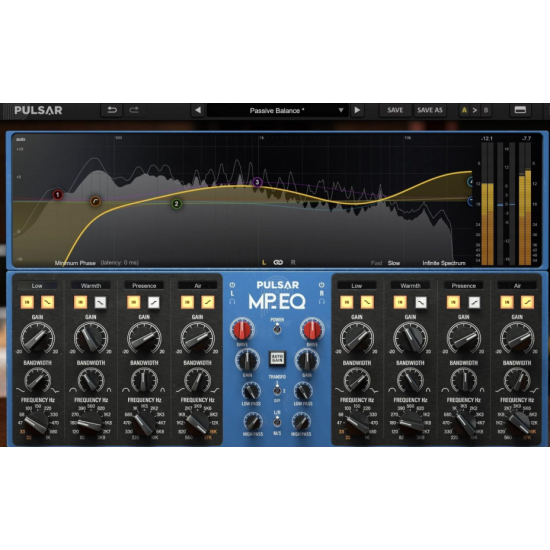Toggle left channel Low band shelf shape button
550x550 pixels.
(x=47, y=302)
